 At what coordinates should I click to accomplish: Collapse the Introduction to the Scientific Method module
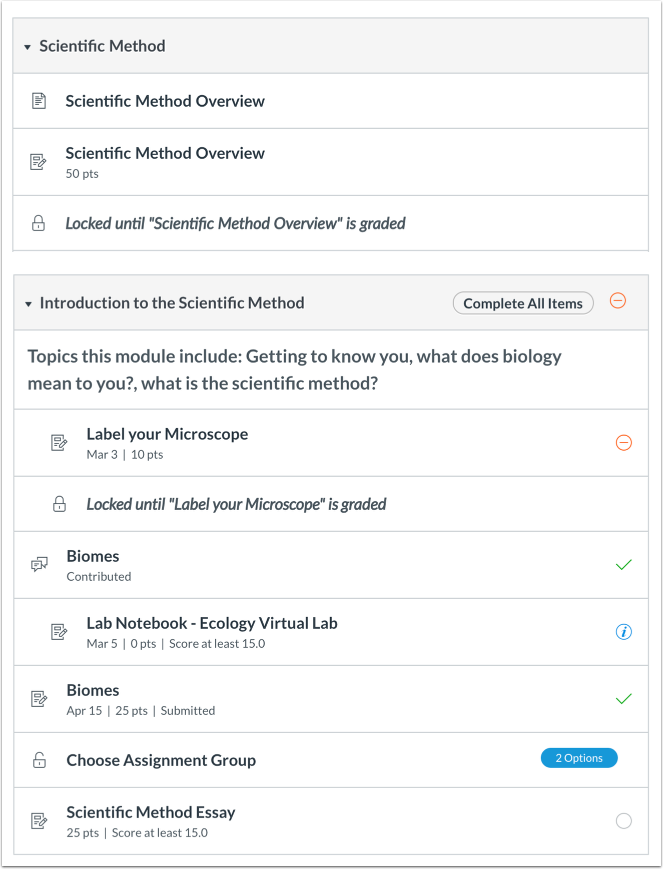coord(28,304)
